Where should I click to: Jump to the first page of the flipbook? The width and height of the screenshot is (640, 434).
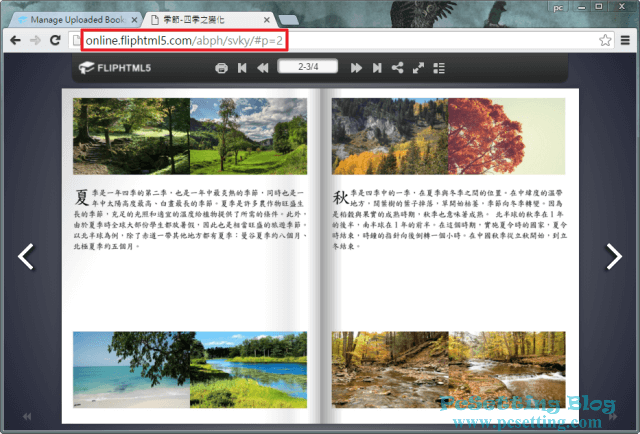pos(242,68)
